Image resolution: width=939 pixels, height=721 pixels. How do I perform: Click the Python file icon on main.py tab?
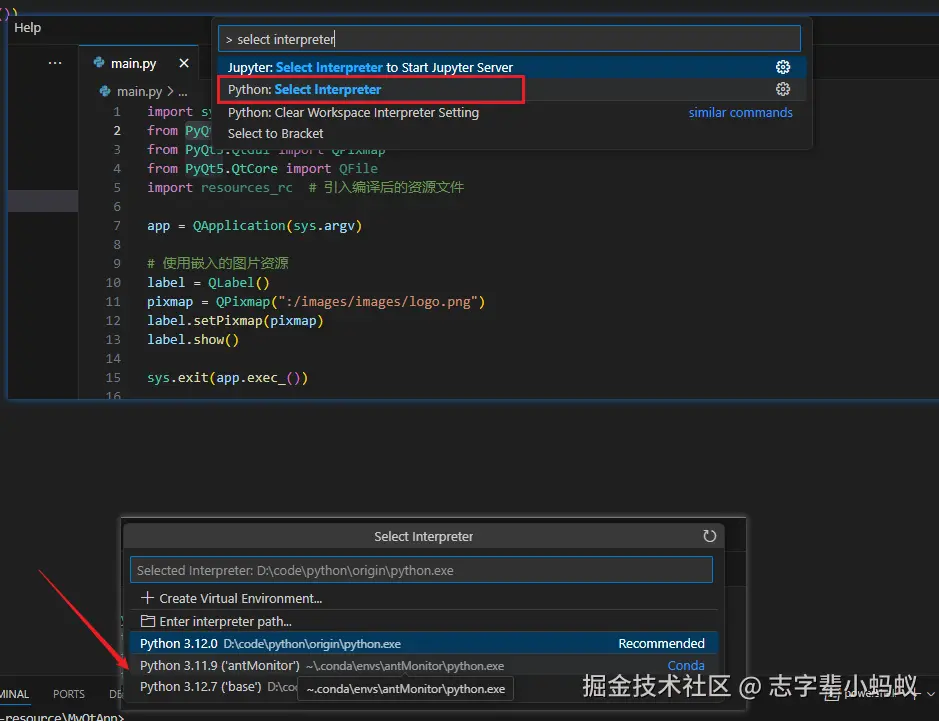pos(99,63)
